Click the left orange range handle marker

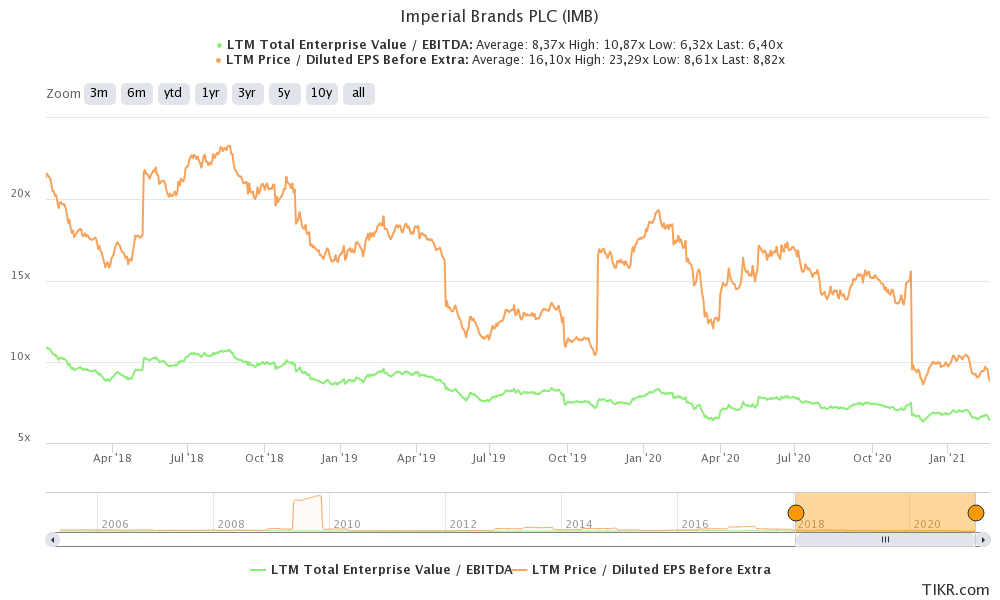click(x=796, y=512)
